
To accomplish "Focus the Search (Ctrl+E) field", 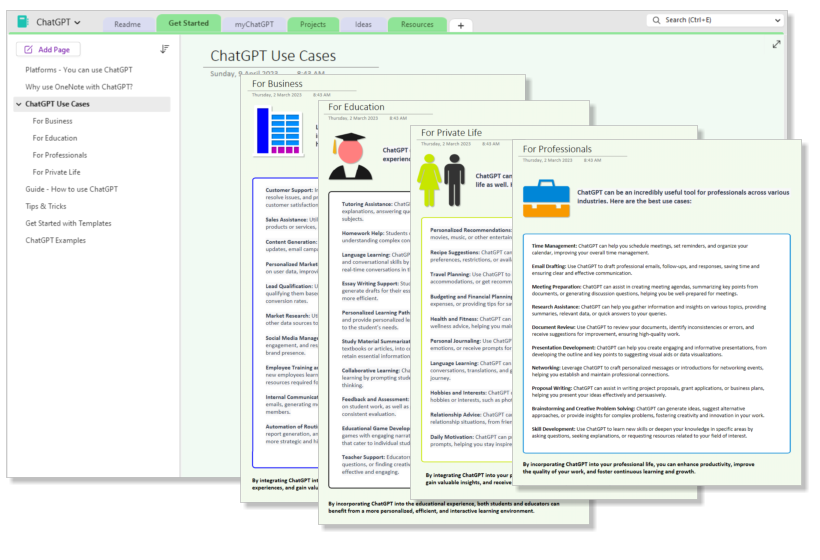I will point(715,20).
